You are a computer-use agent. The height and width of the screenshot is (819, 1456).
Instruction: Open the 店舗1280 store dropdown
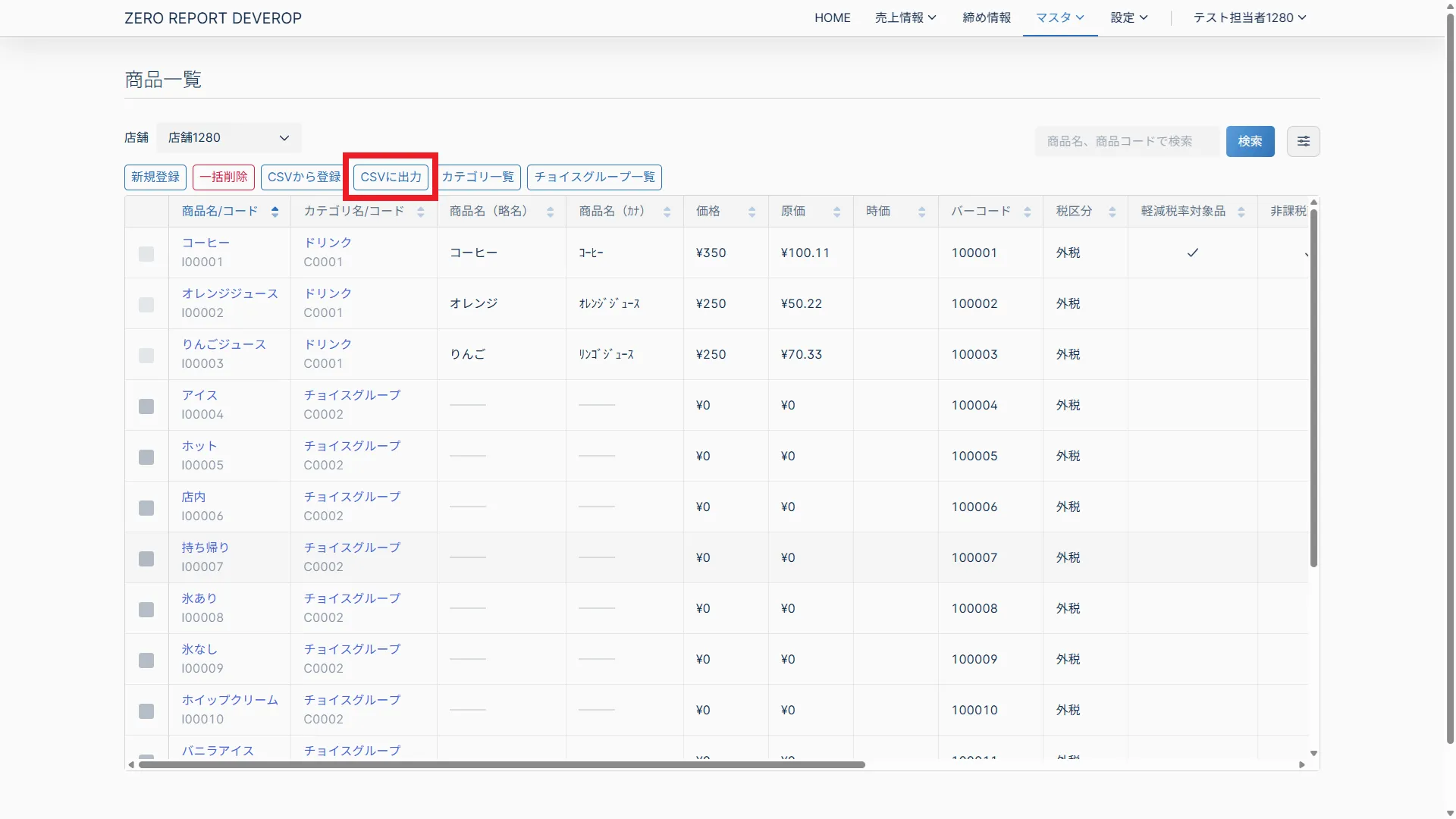[229, 138]
